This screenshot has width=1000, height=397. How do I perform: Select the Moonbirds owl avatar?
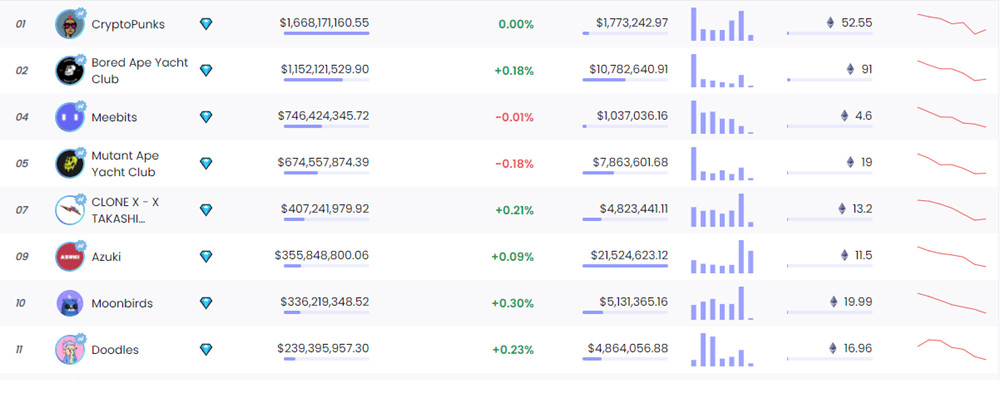coord(70,303)
